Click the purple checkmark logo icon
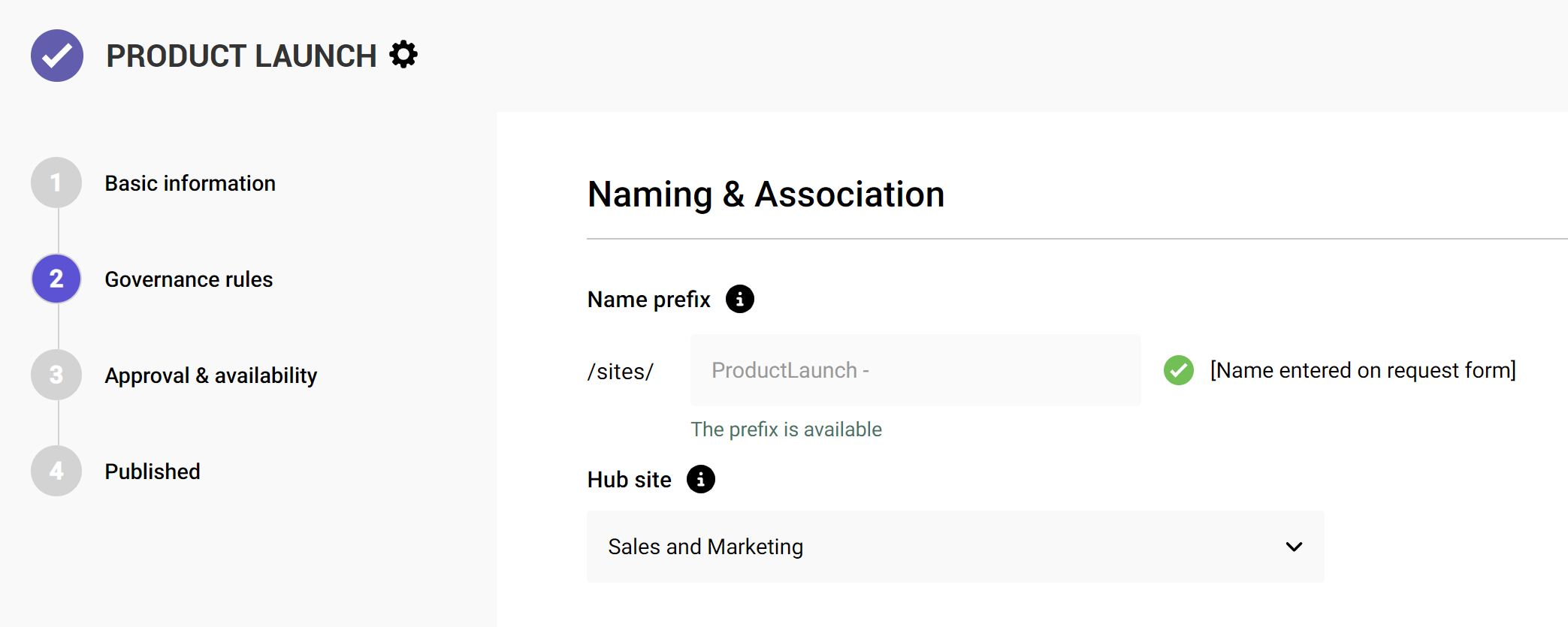1568x627 pixels. click(x=57, y=56)
